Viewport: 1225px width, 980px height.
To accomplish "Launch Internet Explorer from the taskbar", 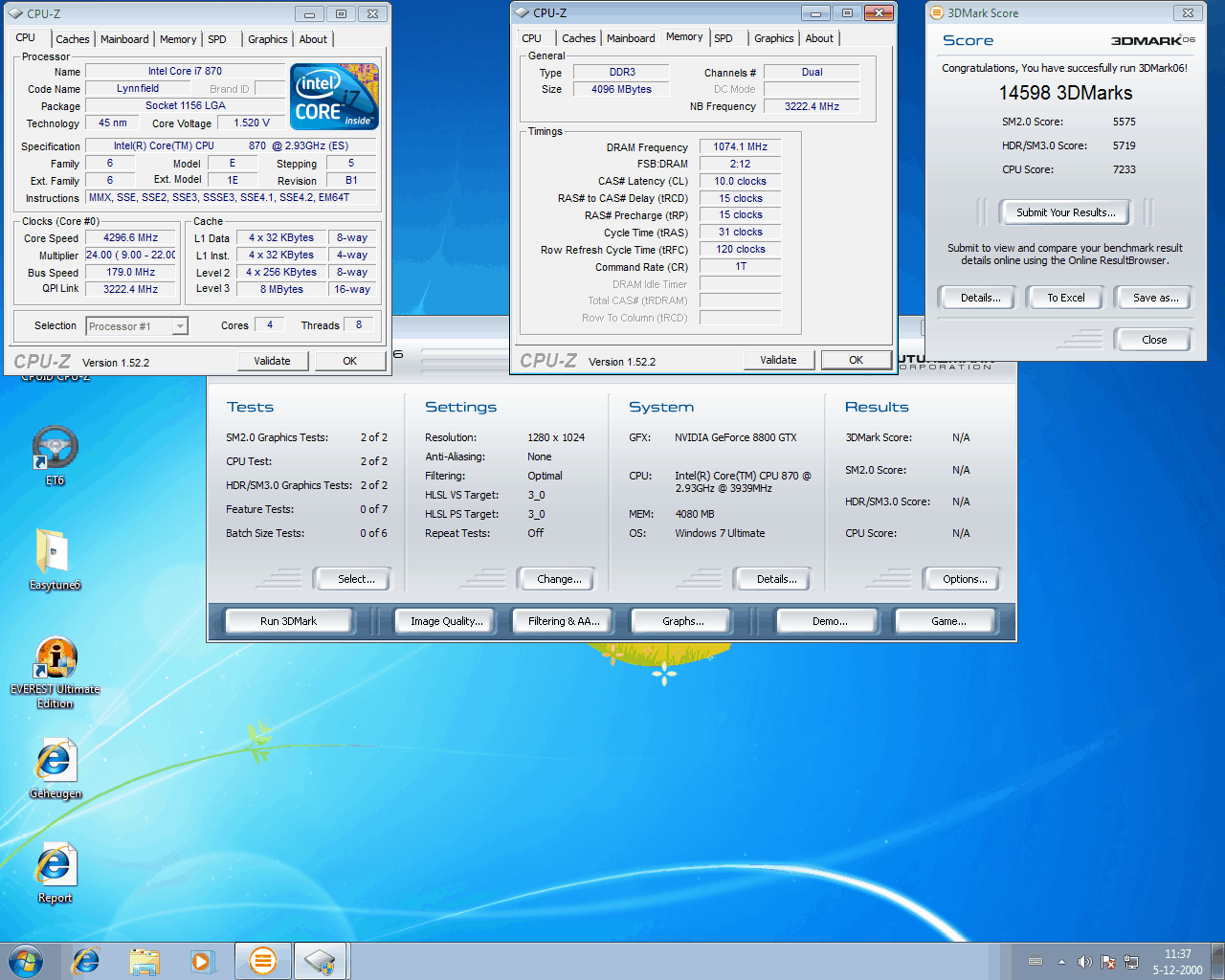I will 86,961.
